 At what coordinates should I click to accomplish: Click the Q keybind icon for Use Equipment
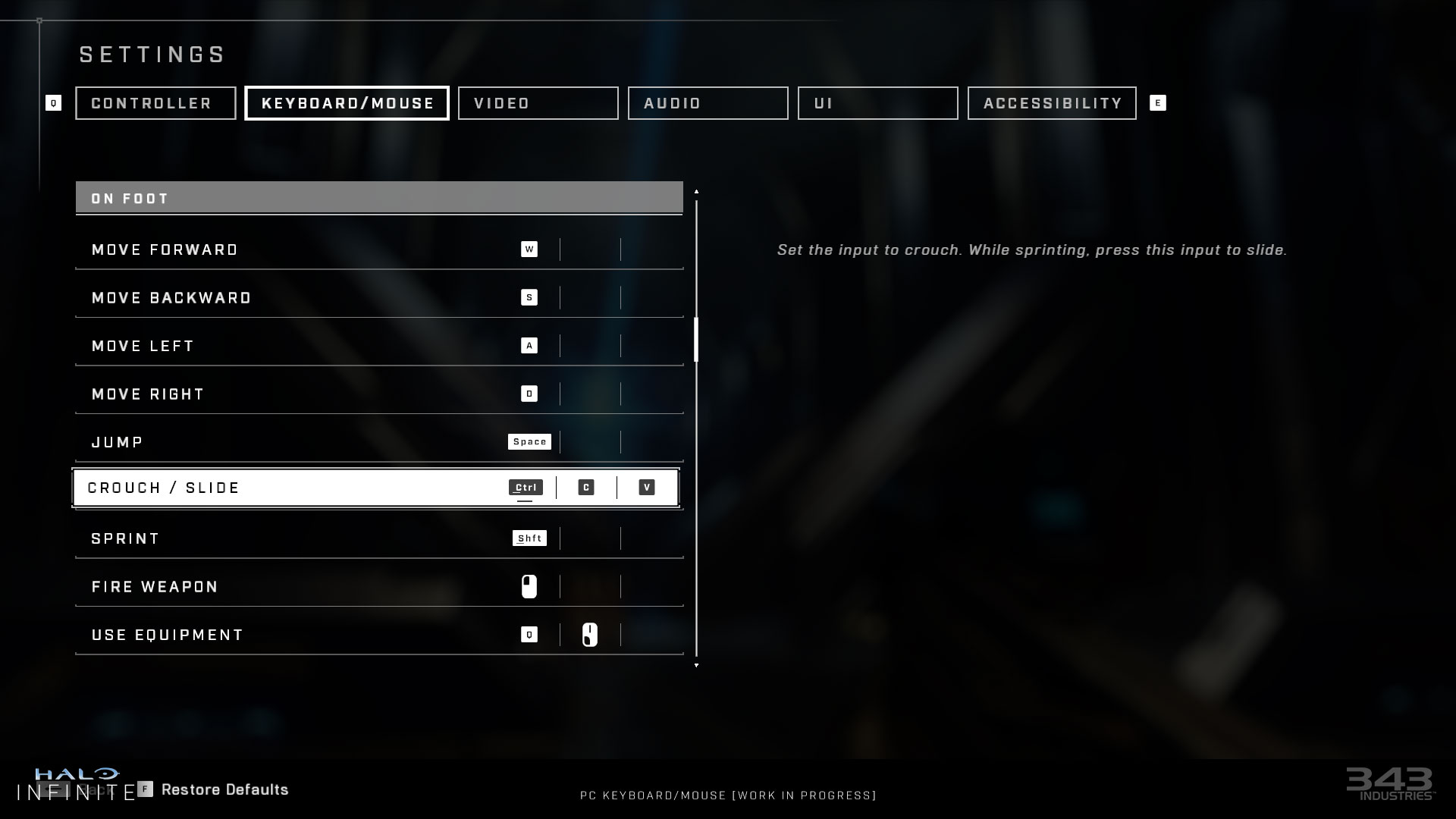(529, 635)
